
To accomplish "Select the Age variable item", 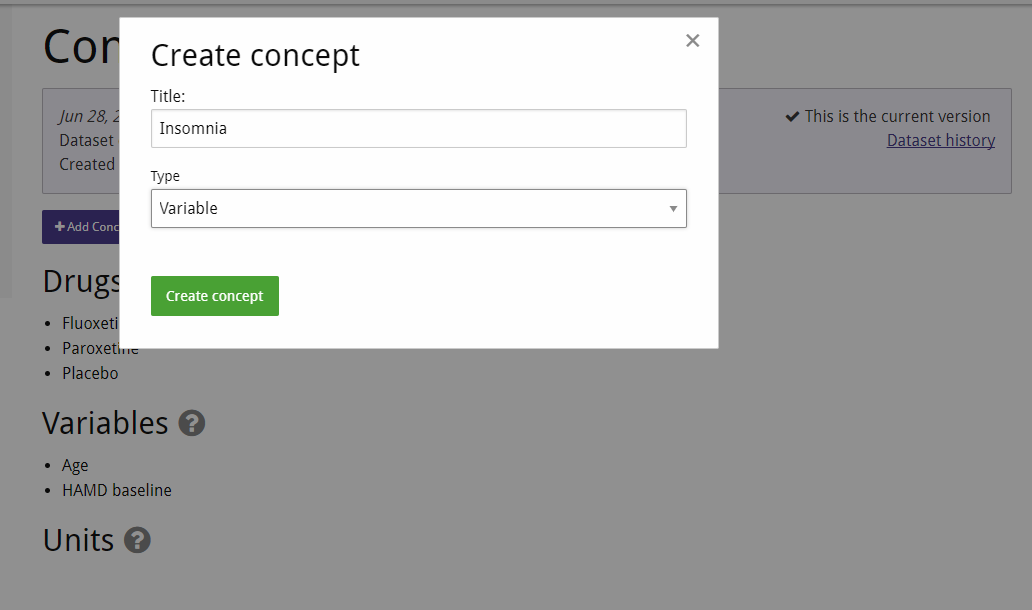I will tap(75, 465).
